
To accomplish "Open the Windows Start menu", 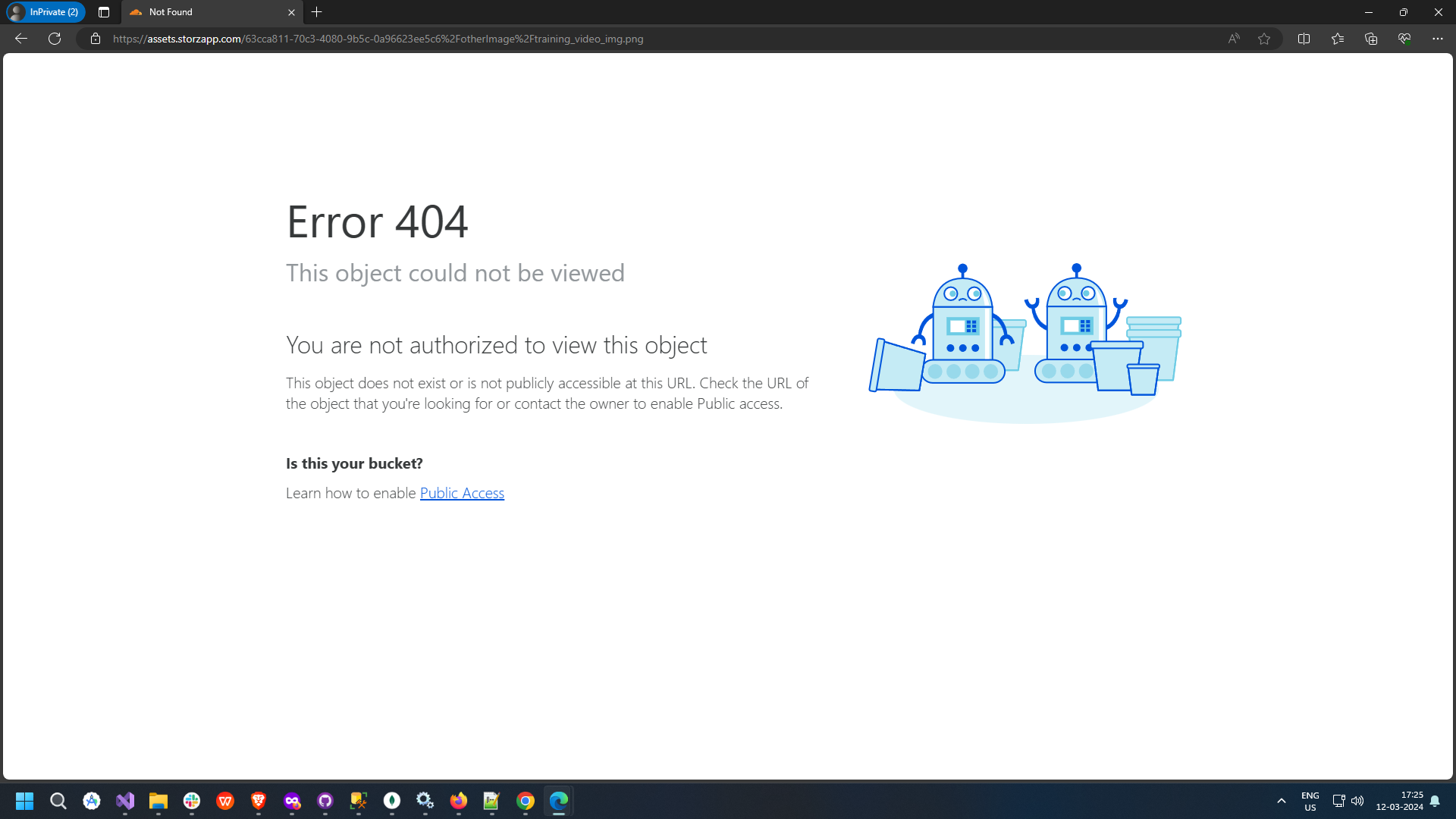I will coord(25,801).
